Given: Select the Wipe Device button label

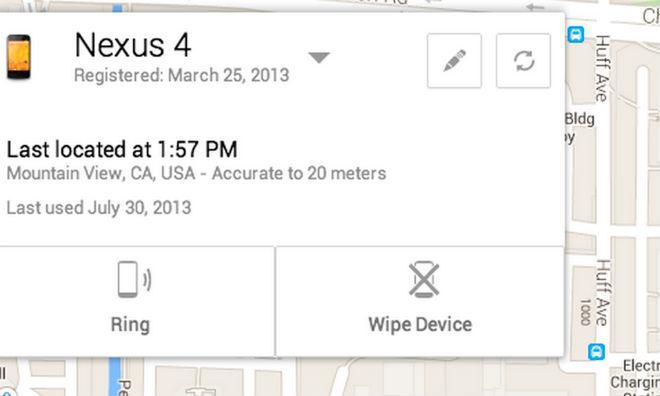Looking at the screenshot, I should (x=420, y=324).
